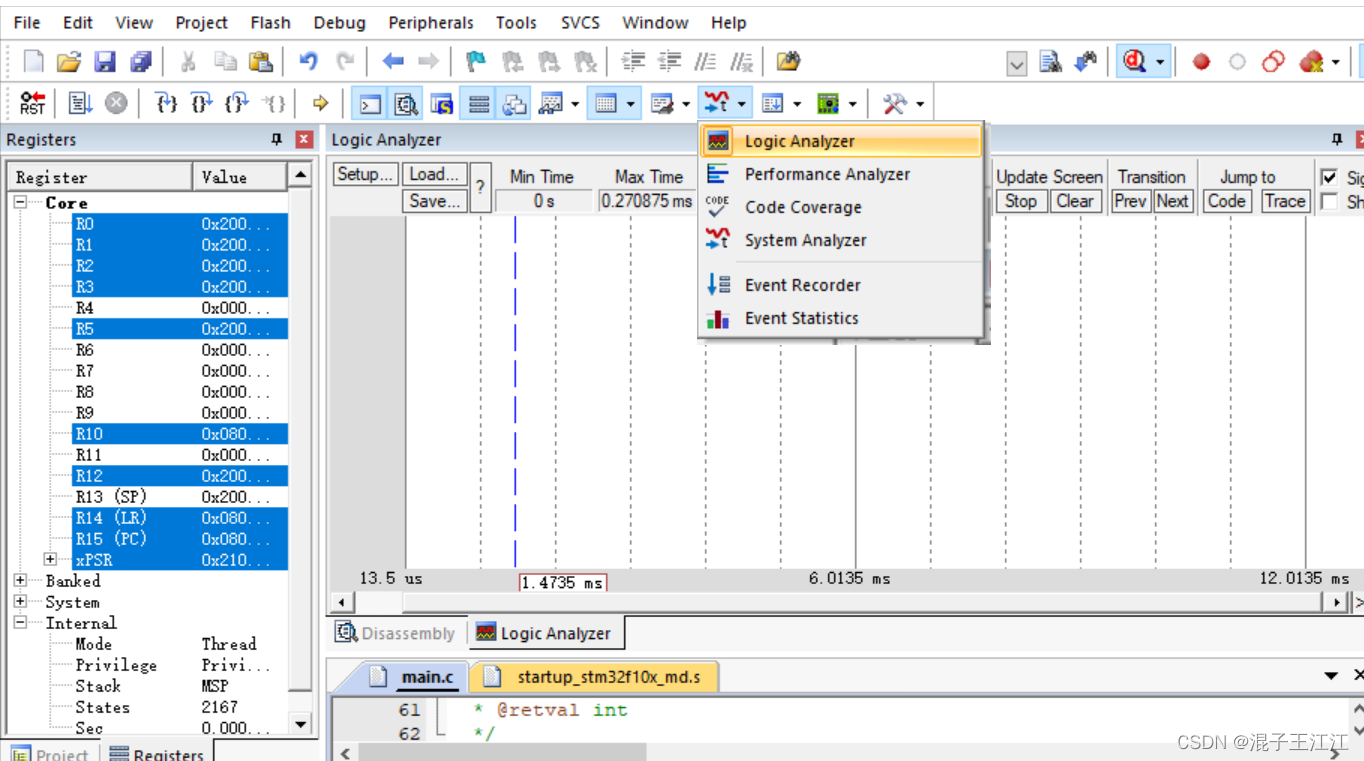Toggle the Sig... checkbox in Logic Analyzer
The width and height of the screenshot is (1364, 761).
point(1329,177)
